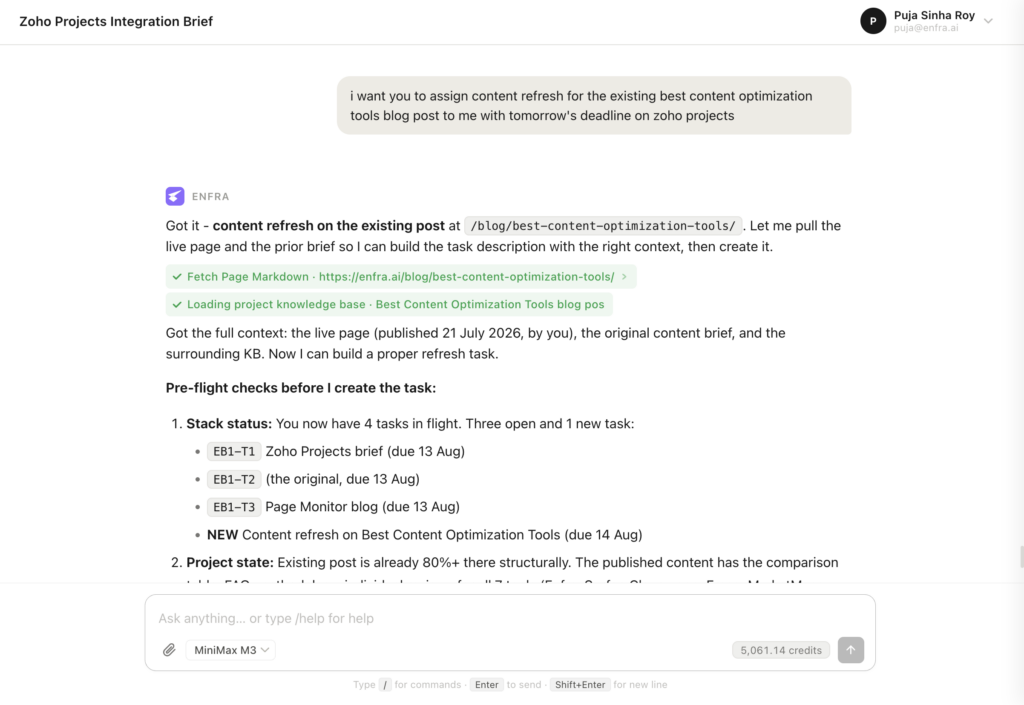Expand the Puja Sinha Roy account menu chevron
1024x705 pixels.
click(988, 21)
